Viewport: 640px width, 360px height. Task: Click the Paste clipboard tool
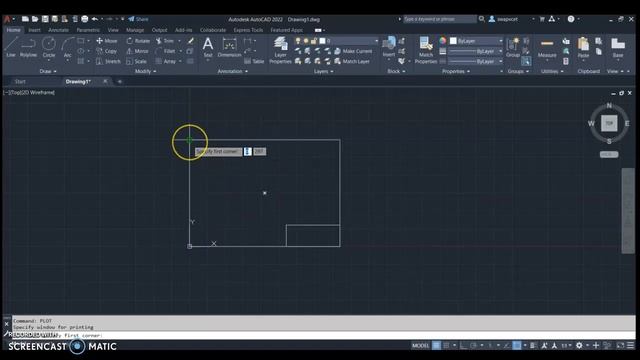click(x=583, y=48)
